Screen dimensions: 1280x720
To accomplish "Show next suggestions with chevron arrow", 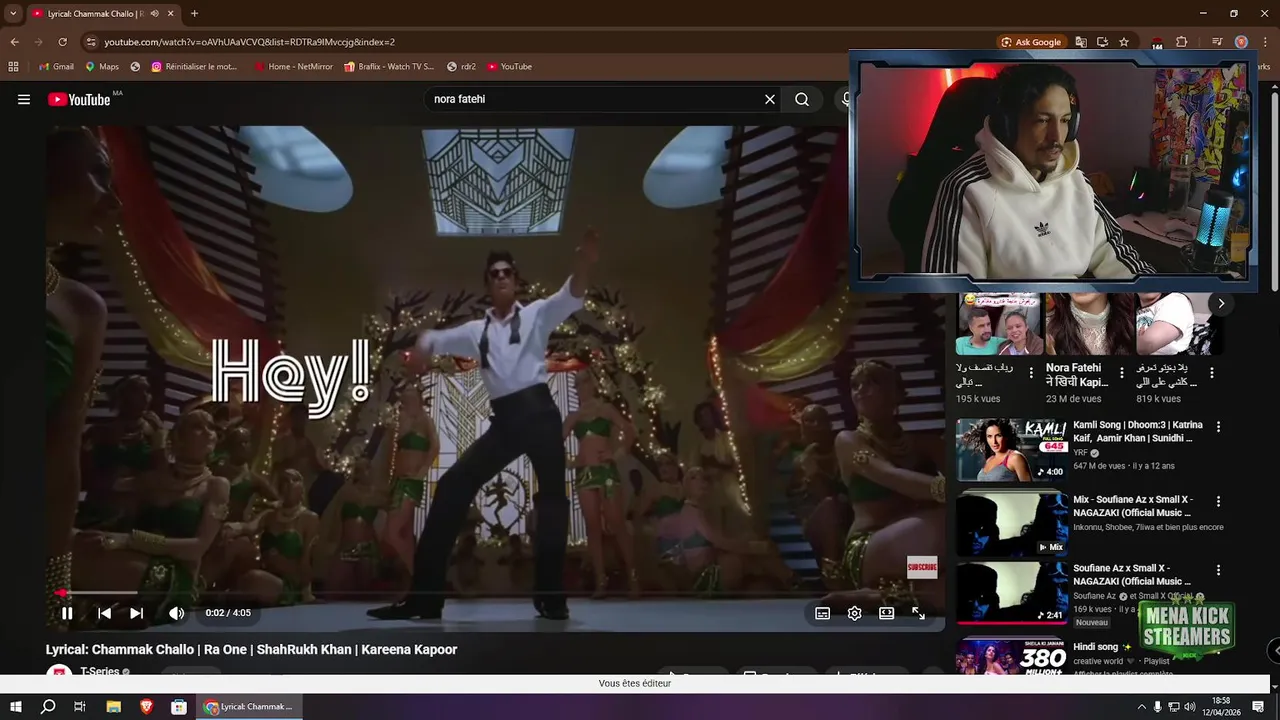I will (1221, 303).
